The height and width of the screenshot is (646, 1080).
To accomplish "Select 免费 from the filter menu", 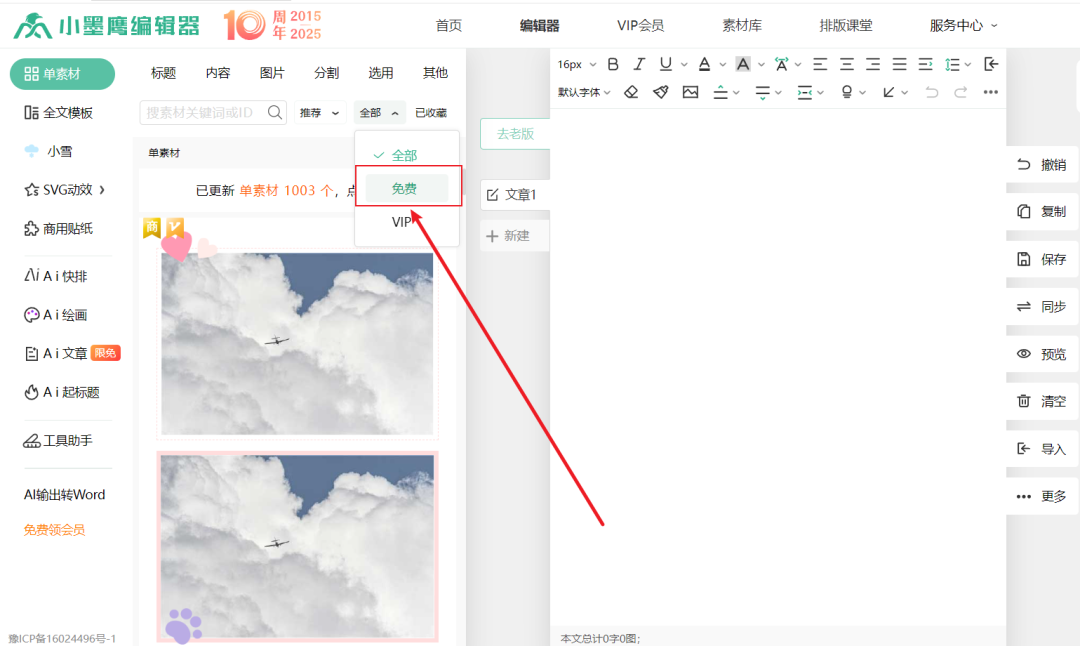I will click(x=405, y=188).
